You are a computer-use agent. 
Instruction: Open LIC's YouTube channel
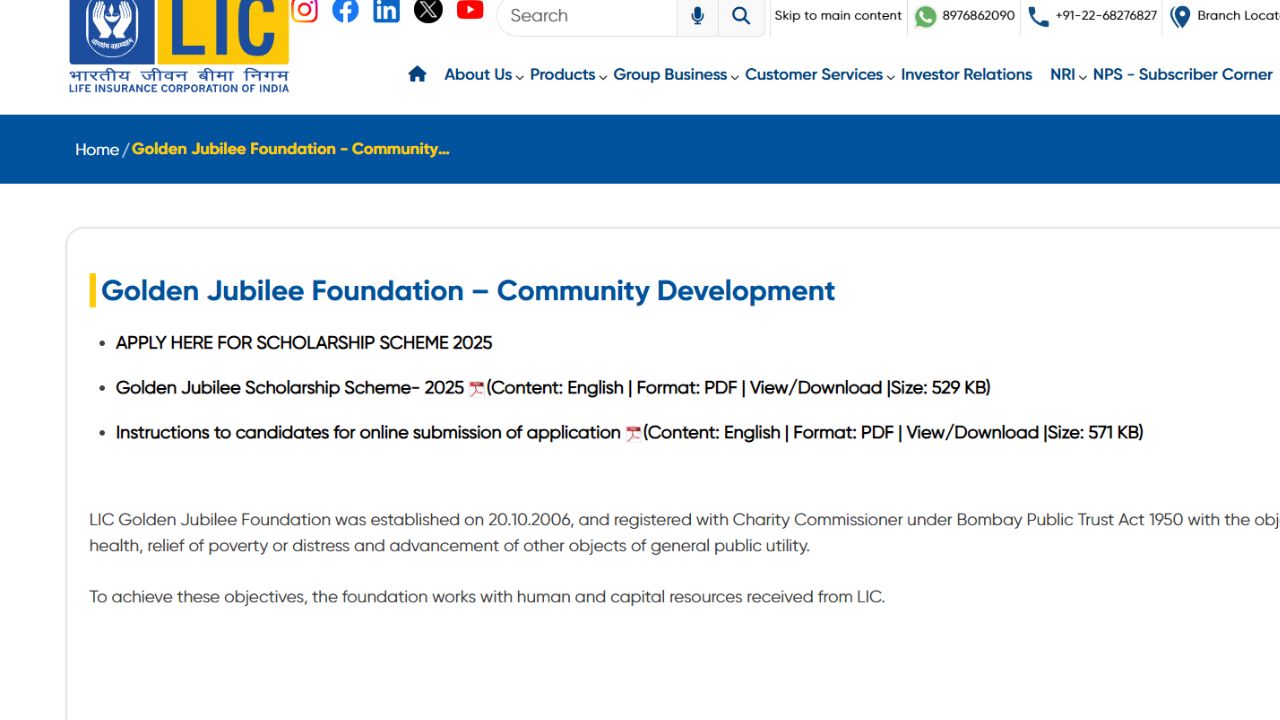(x=470, y=10)
